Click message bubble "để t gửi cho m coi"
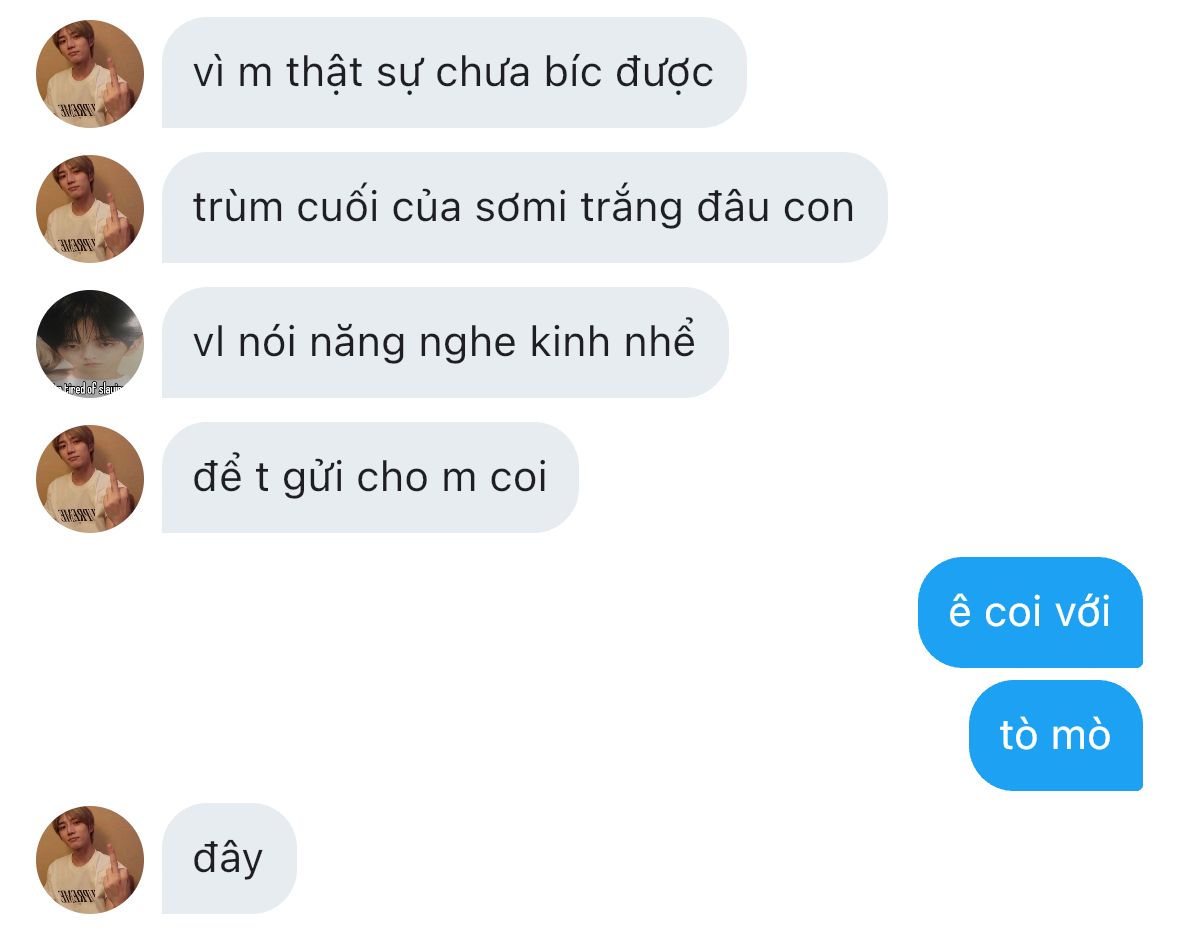 370,478
